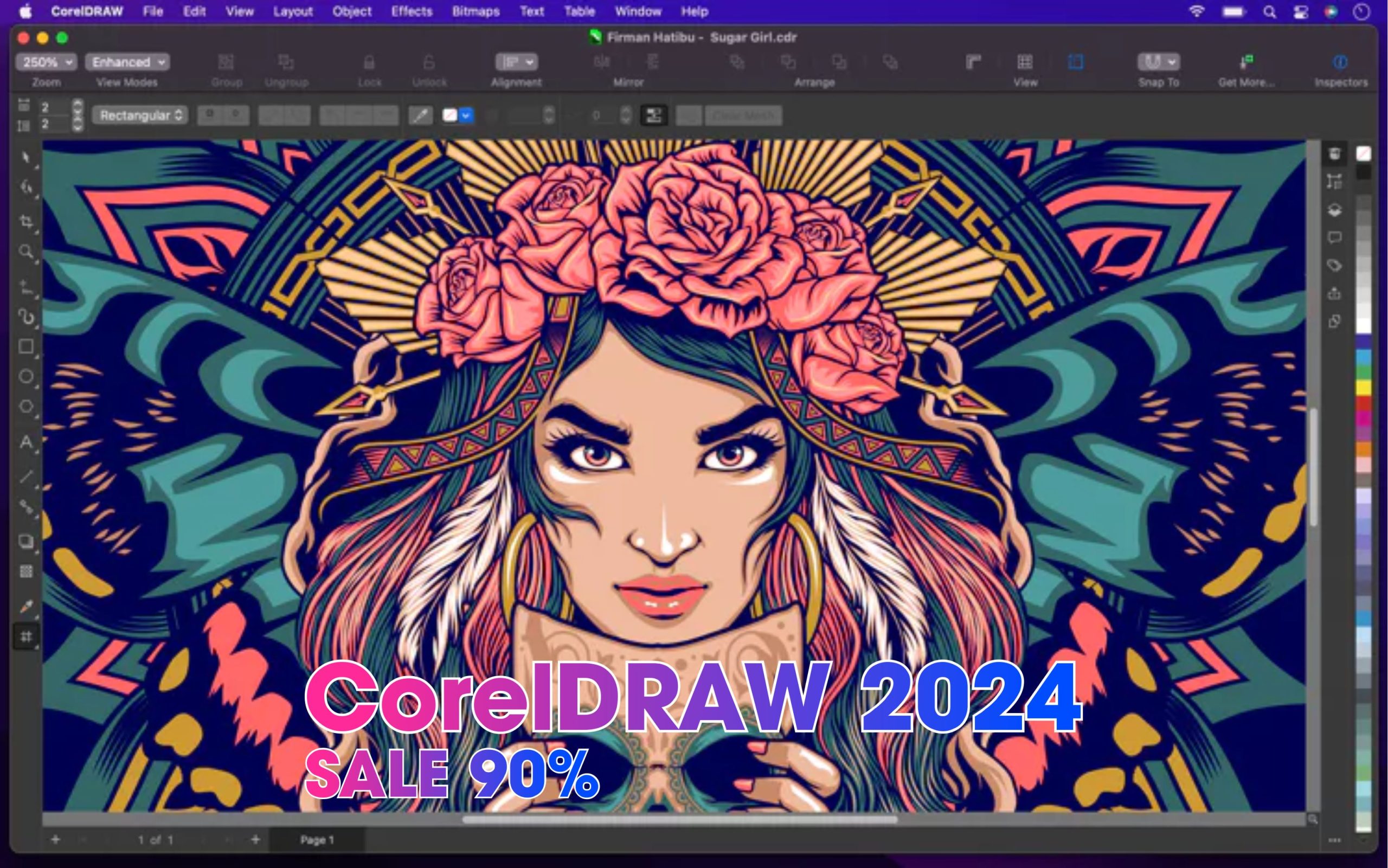The width and height of the screenshot is (1388, 868).
Task: Click the mesh grid columns number field
Action: 55,107
